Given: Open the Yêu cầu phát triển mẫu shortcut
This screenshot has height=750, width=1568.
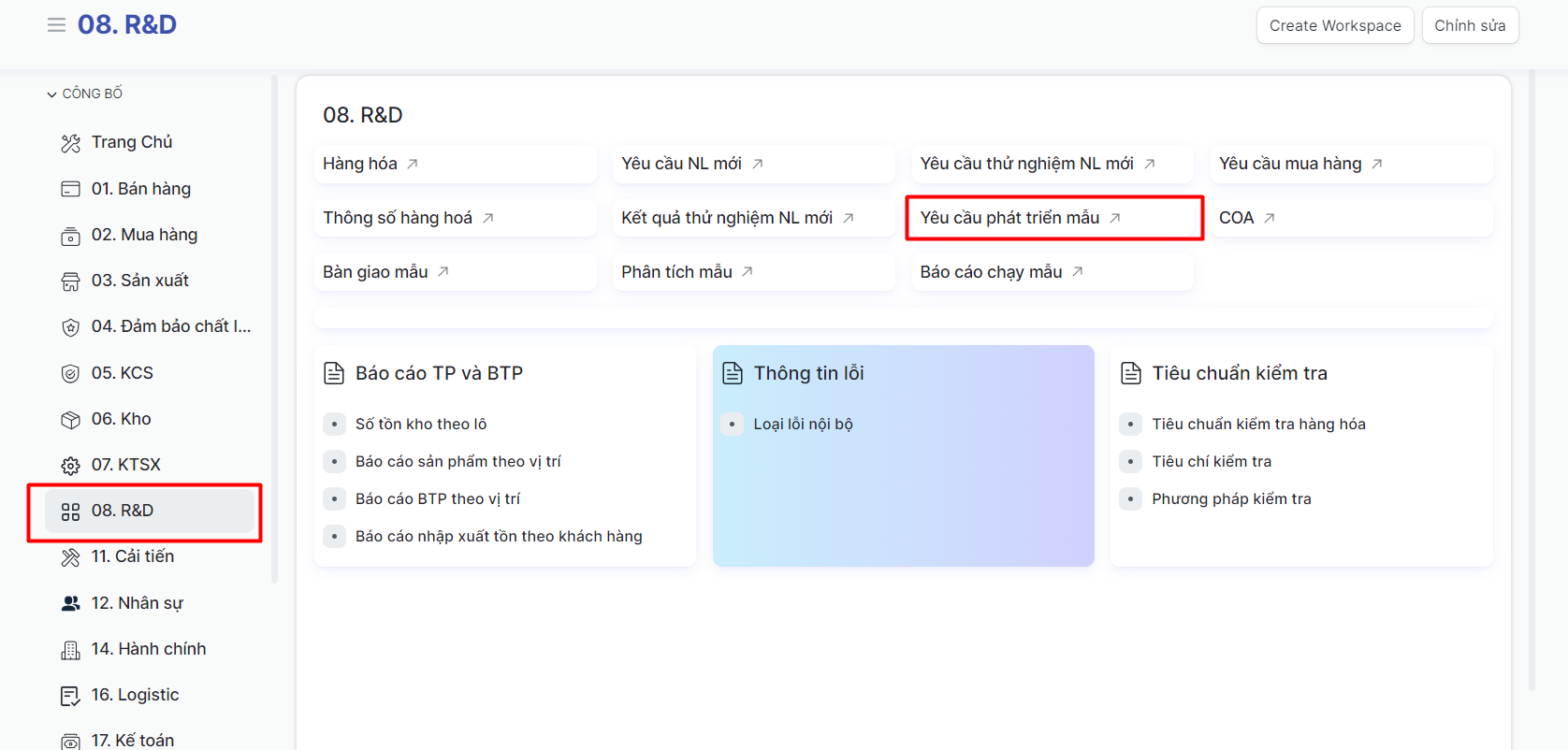Looking at the screenshot, I should tap(1009, 218).
